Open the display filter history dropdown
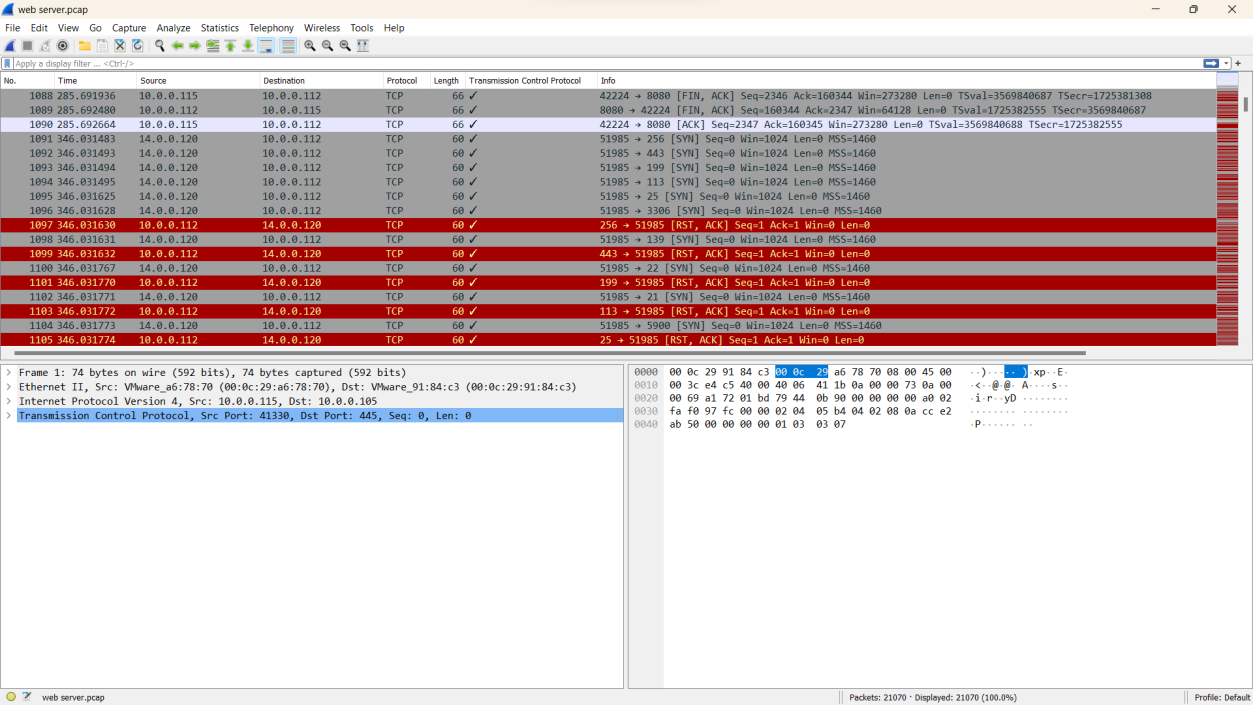The width and height of the screenshot is (1253, 705). coord(1227,63)
